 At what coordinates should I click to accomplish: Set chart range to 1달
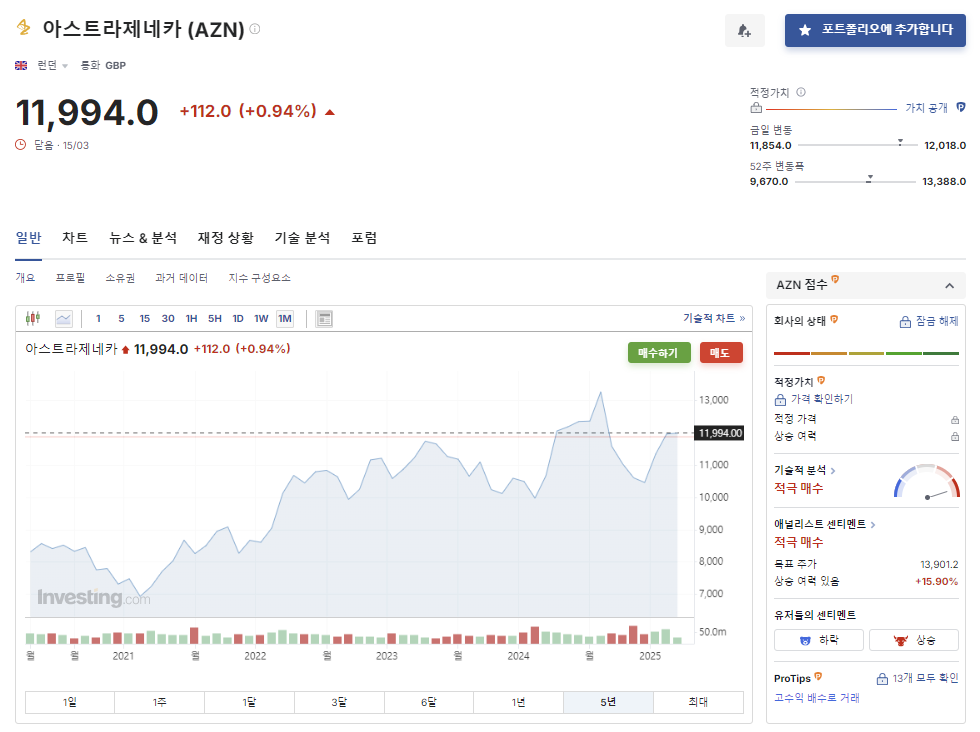(249, 702)
